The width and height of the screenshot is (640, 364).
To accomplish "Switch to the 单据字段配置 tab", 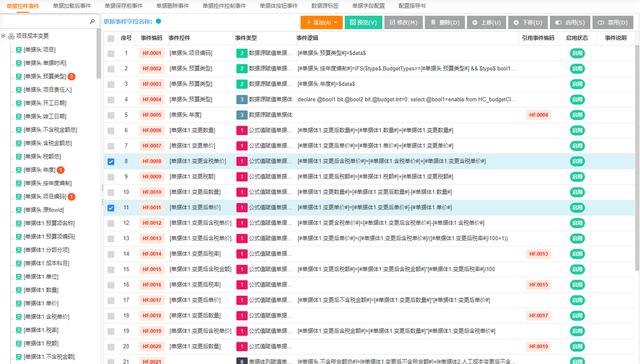I will (369, 6).
